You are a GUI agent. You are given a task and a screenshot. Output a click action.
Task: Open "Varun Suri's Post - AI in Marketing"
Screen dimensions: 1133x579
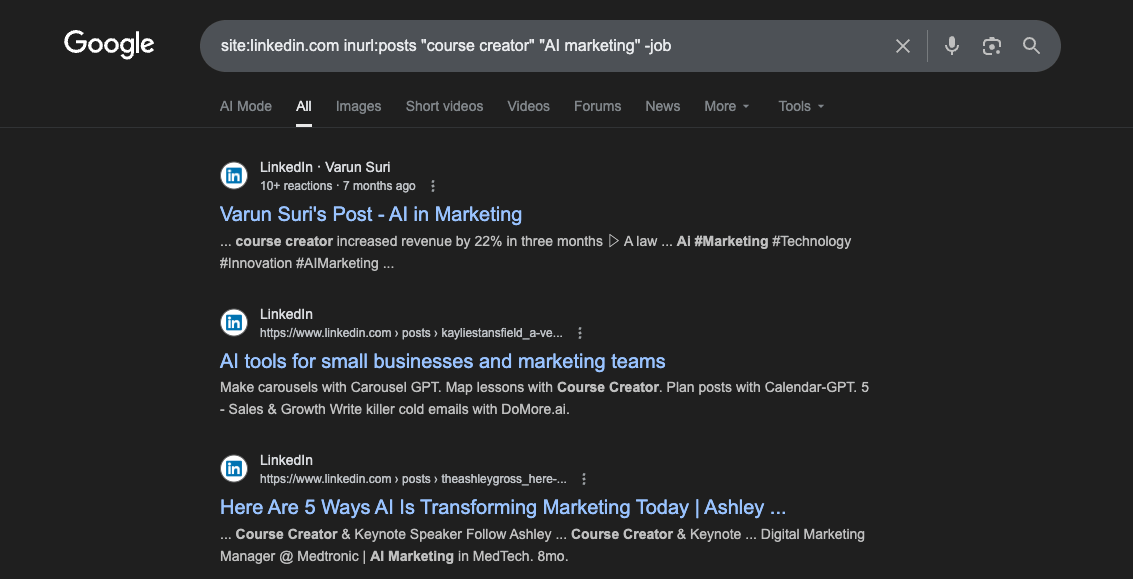click(371, 214)
